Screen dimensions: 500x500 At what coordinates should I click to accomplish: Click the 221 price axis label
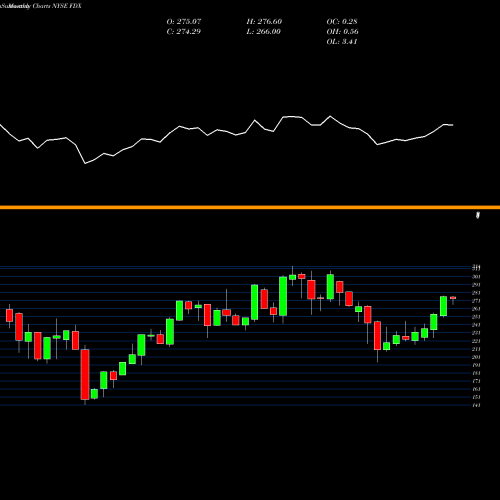476,341
